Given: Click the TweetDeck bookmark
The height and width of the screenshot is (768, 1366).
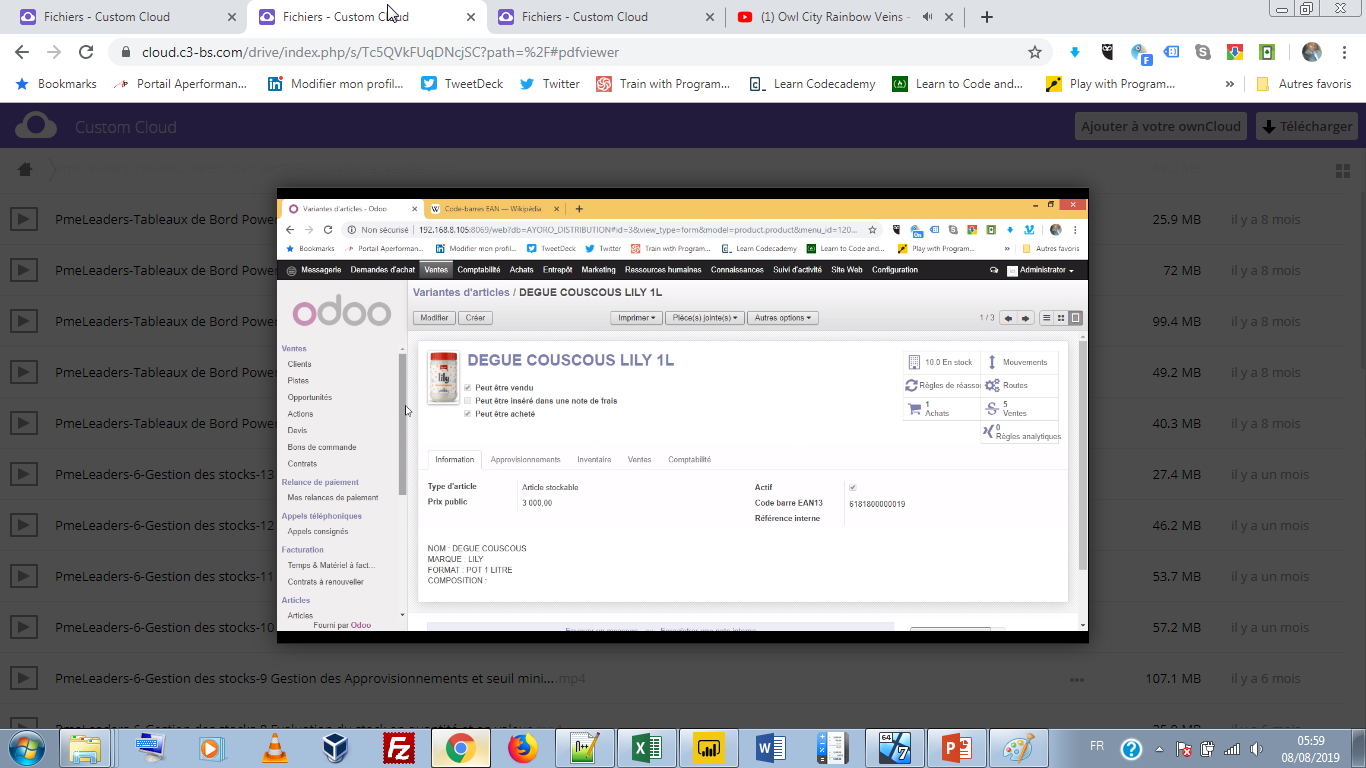Looking at the screenshot, I should (x=464, y=84).
